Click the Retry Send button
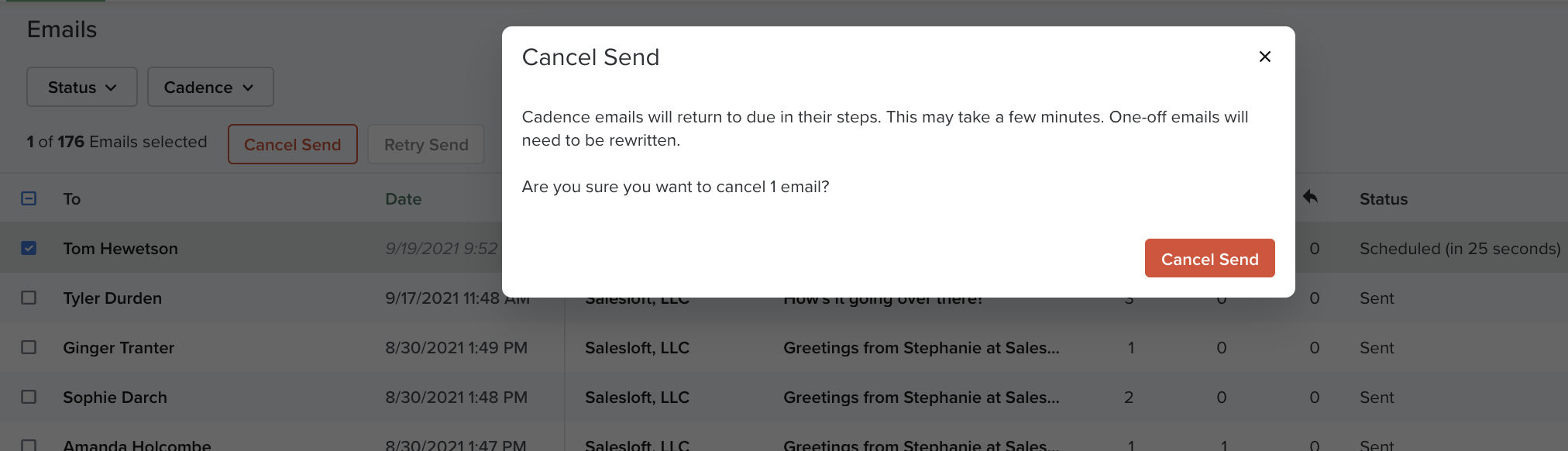 click(x=425, y=144)
